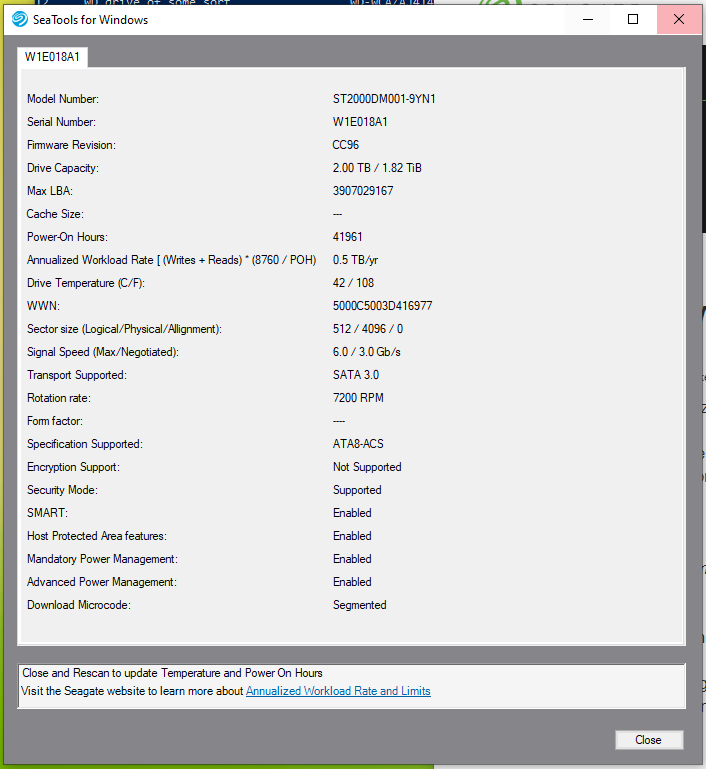Click the 7200 RPM rotation rate value
This screenshot has width=706, height=769.
(x=358, y=398)
